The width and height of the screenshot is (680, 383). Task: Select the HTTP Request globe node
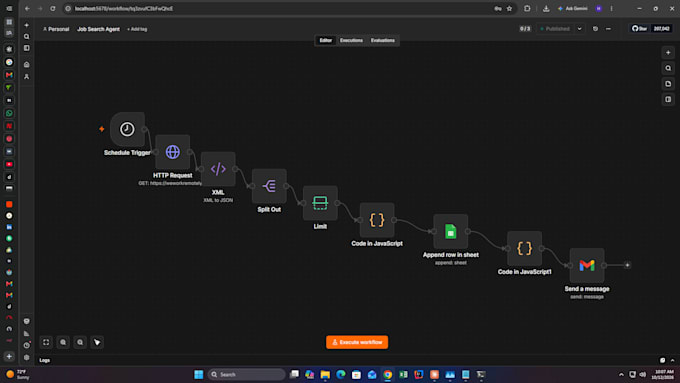click(173, 152)
